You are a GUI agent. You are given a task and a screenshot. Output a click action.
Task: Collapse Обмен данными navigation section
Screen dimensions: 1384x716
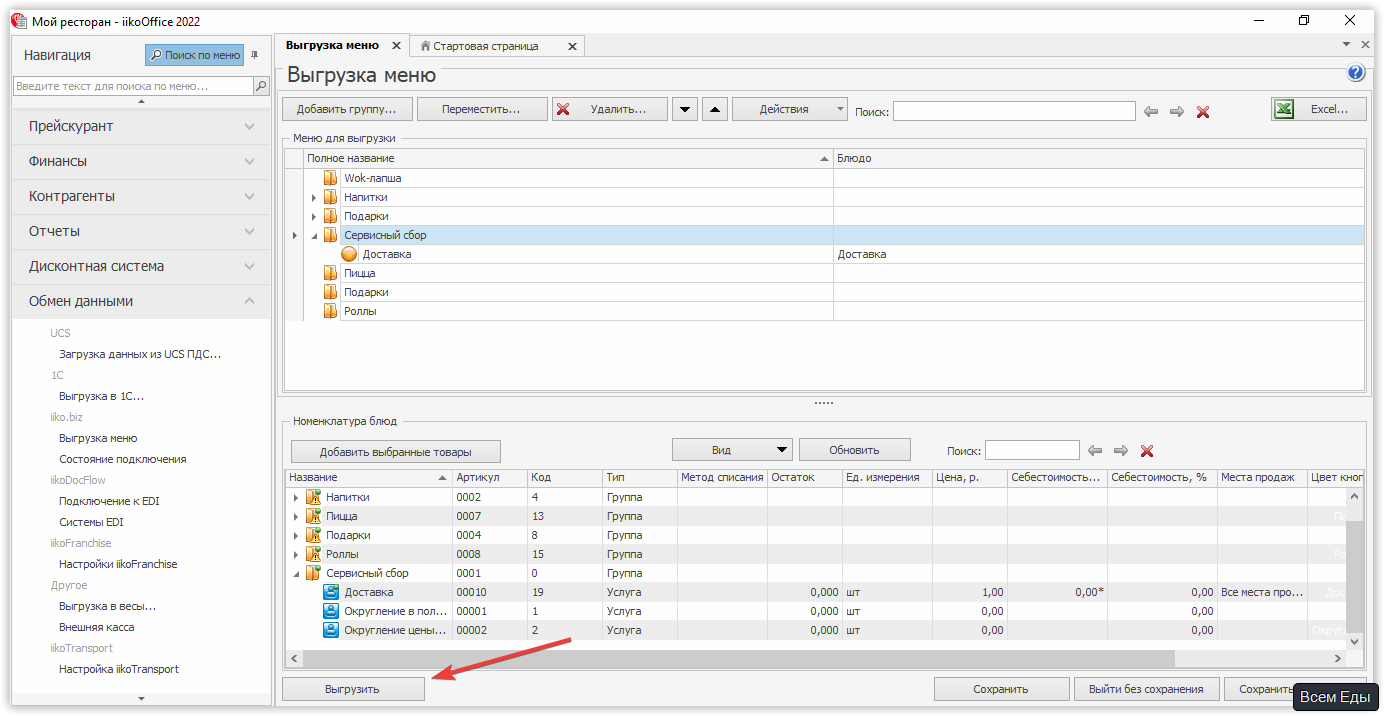[141, 301]
